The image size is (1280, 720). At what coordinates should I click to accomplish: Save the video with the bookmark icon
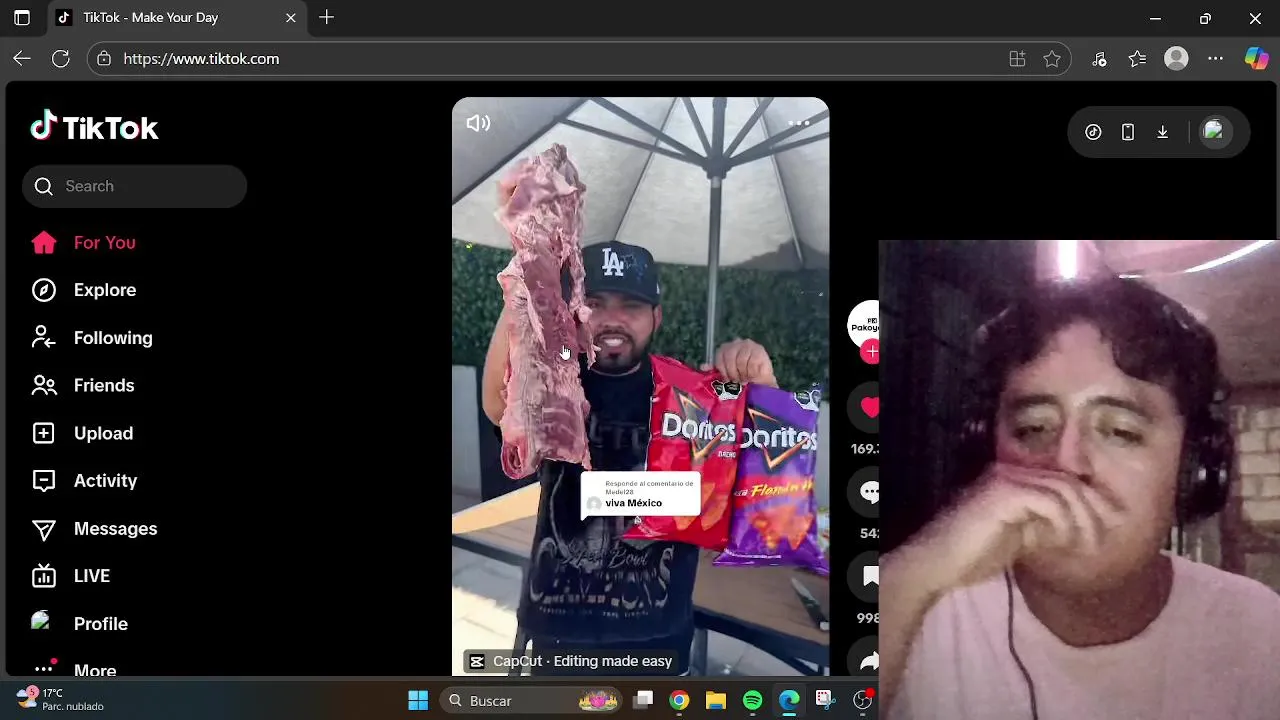coord(868,576)
